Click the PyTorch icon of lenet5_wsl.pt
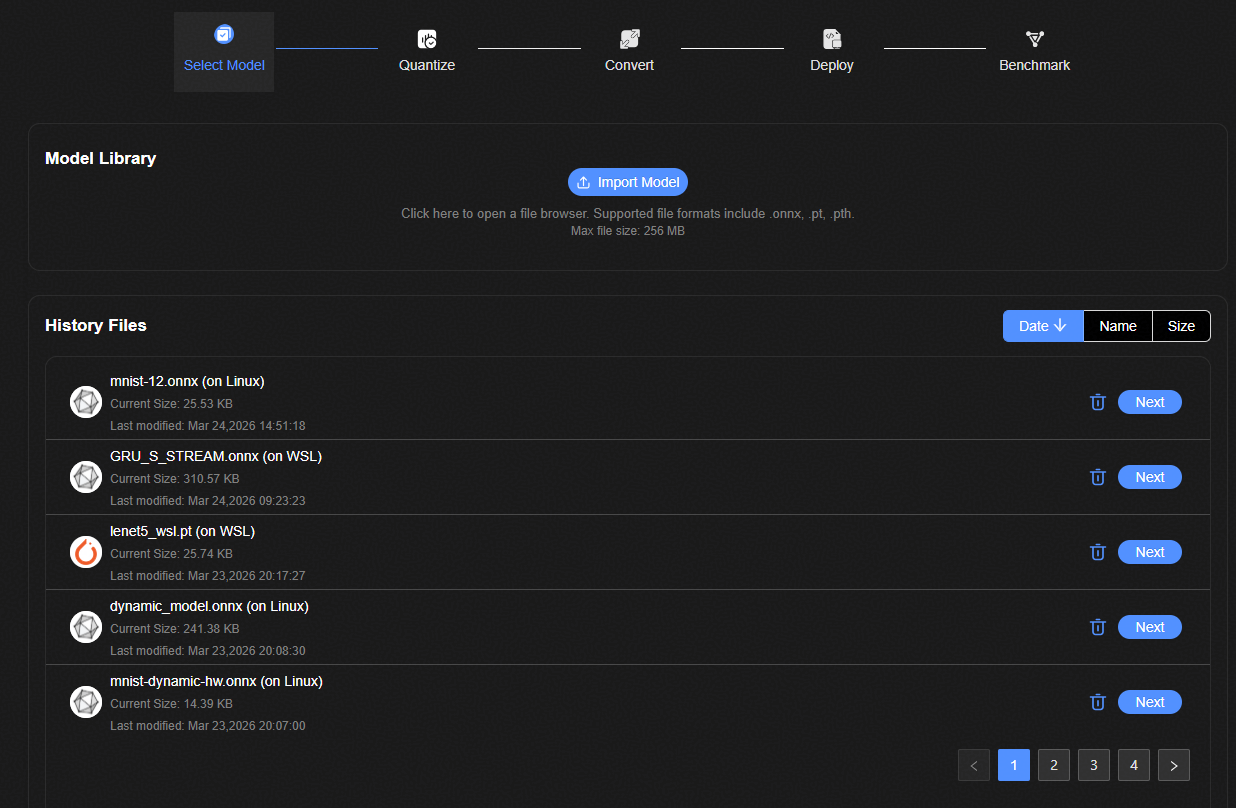Image resolution: width=1236 pixels, height=808 pixels. tap(86, 552)
